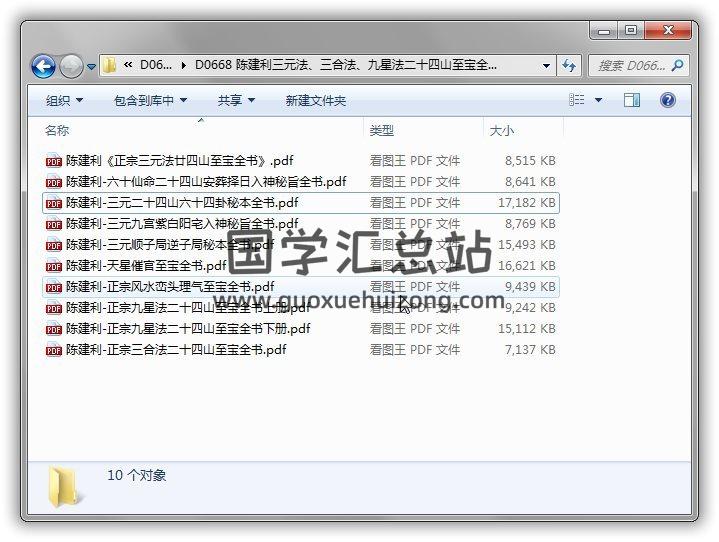The image size is (719, 542).
Task: Sort by 大小 column header
Action: point(502,131)
